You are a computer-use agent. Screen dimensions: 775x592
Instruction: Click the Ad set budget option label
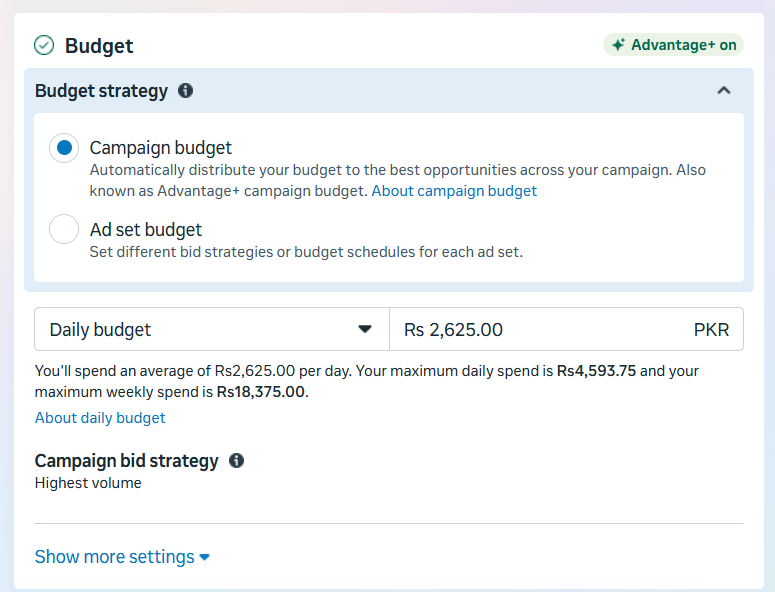click(146, 230)
